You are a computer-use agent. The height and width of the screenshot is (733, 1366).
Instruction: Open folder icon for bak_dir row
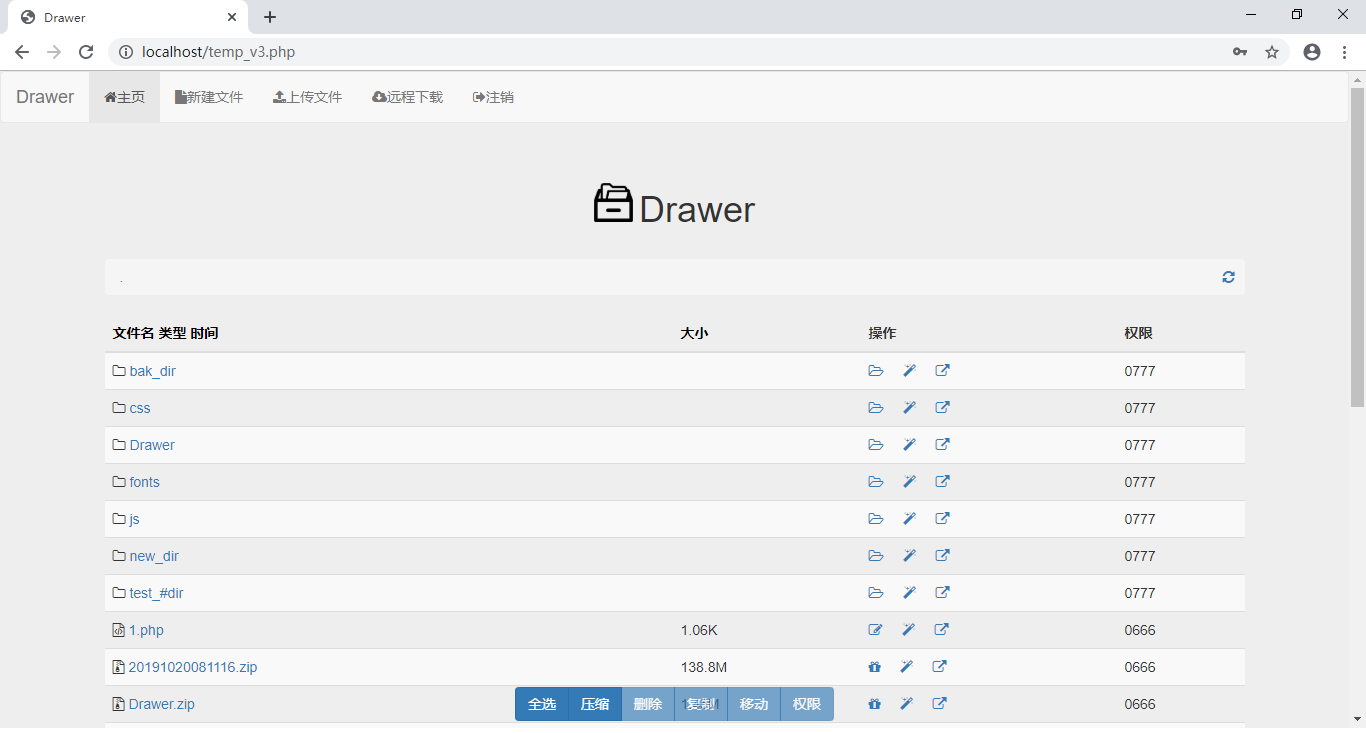876,371
